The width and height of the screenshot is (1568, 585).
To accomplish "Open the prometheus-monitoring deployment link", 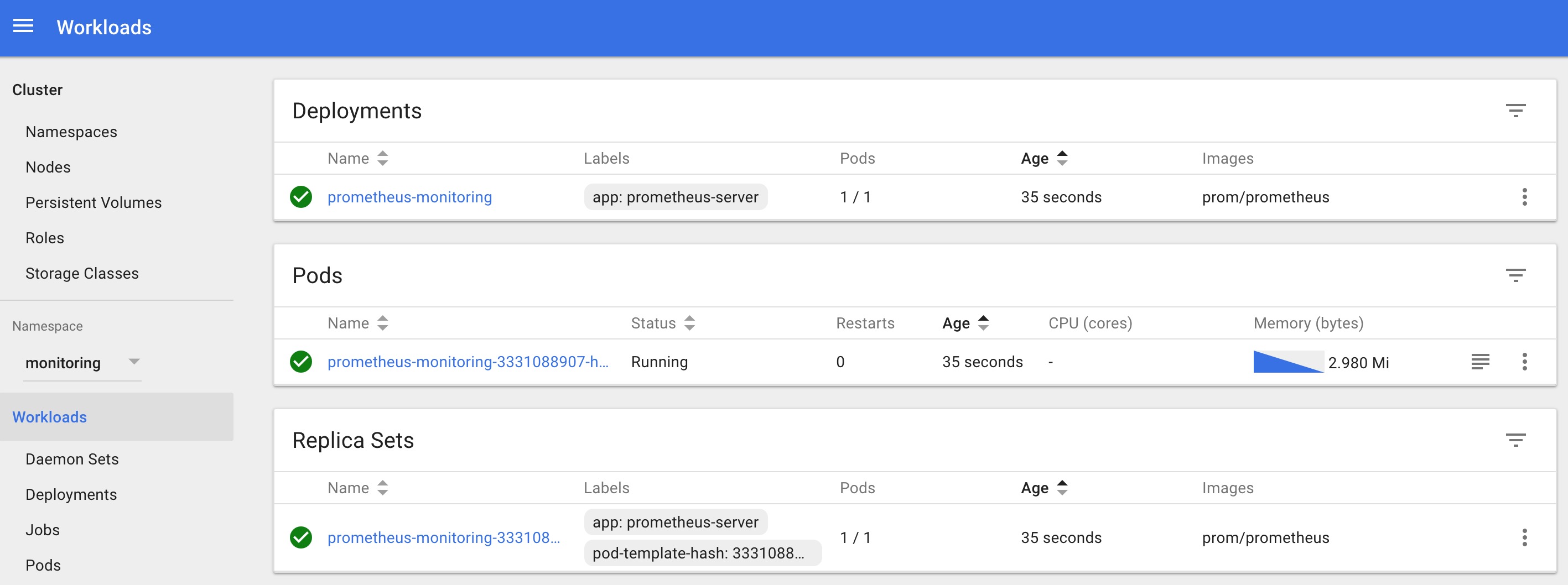I will pos(409,197).
